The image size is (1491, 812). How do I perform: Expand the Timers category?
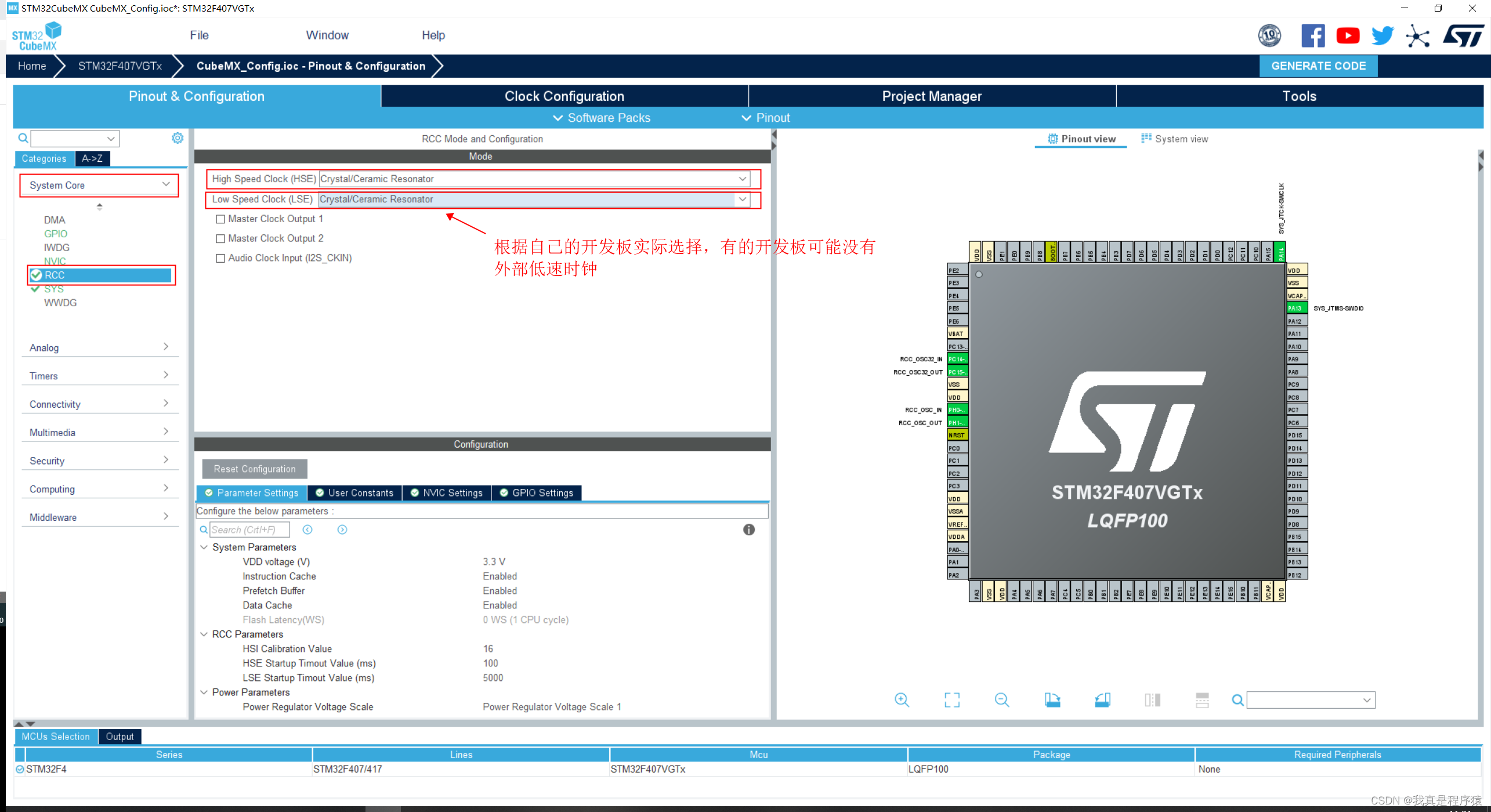click(x=99, y=376)
